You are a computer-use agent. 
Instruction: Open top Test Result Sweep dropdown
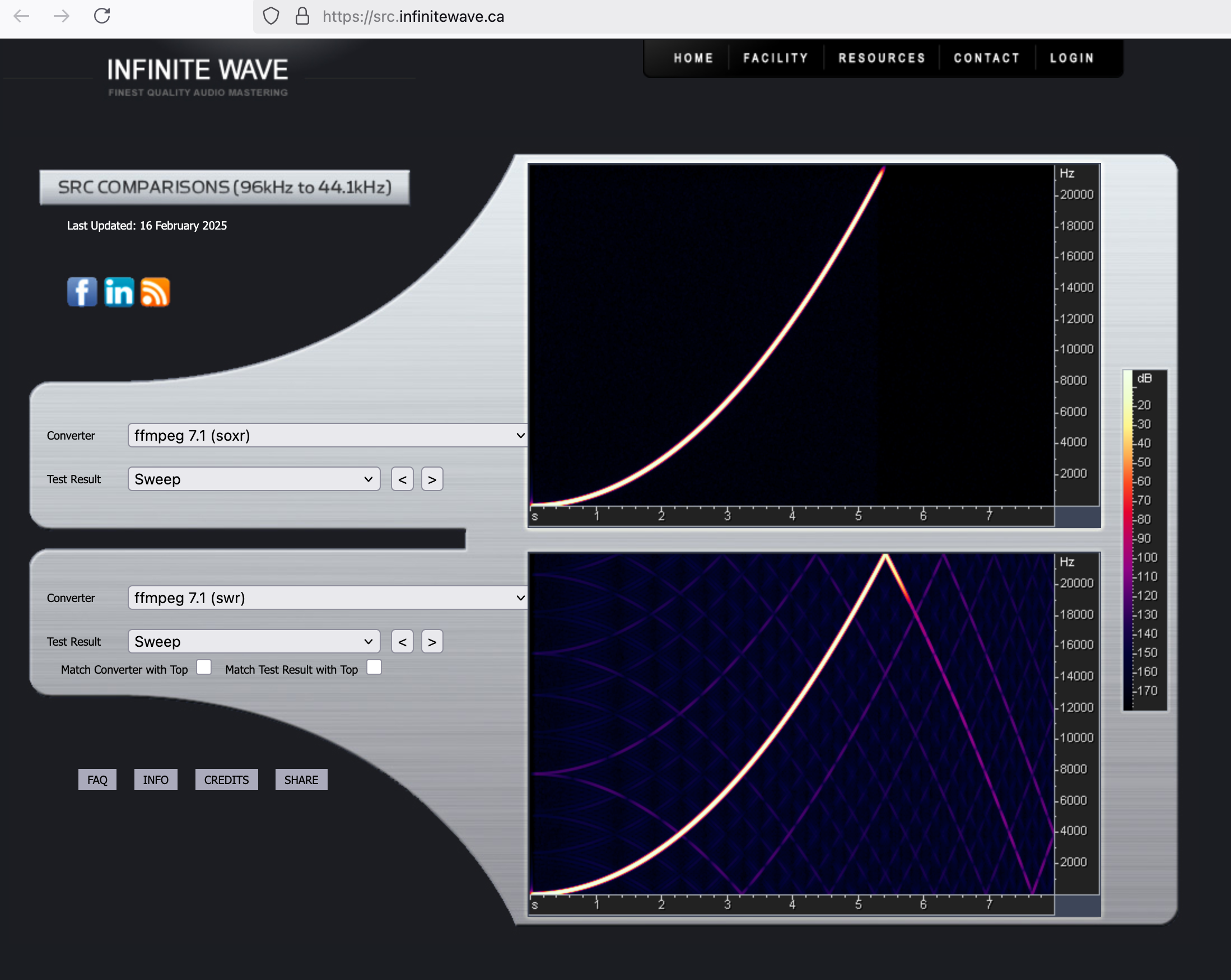(254, 479)
